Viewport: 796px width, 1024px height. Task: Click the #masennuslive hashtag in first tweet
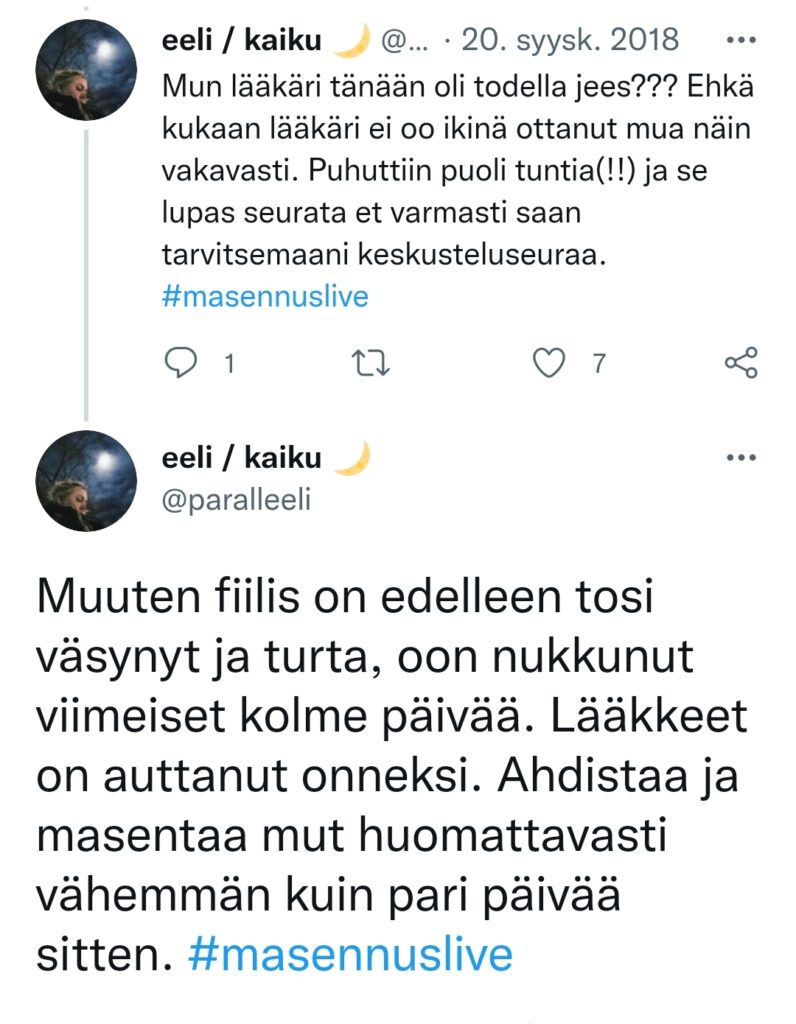264,297
